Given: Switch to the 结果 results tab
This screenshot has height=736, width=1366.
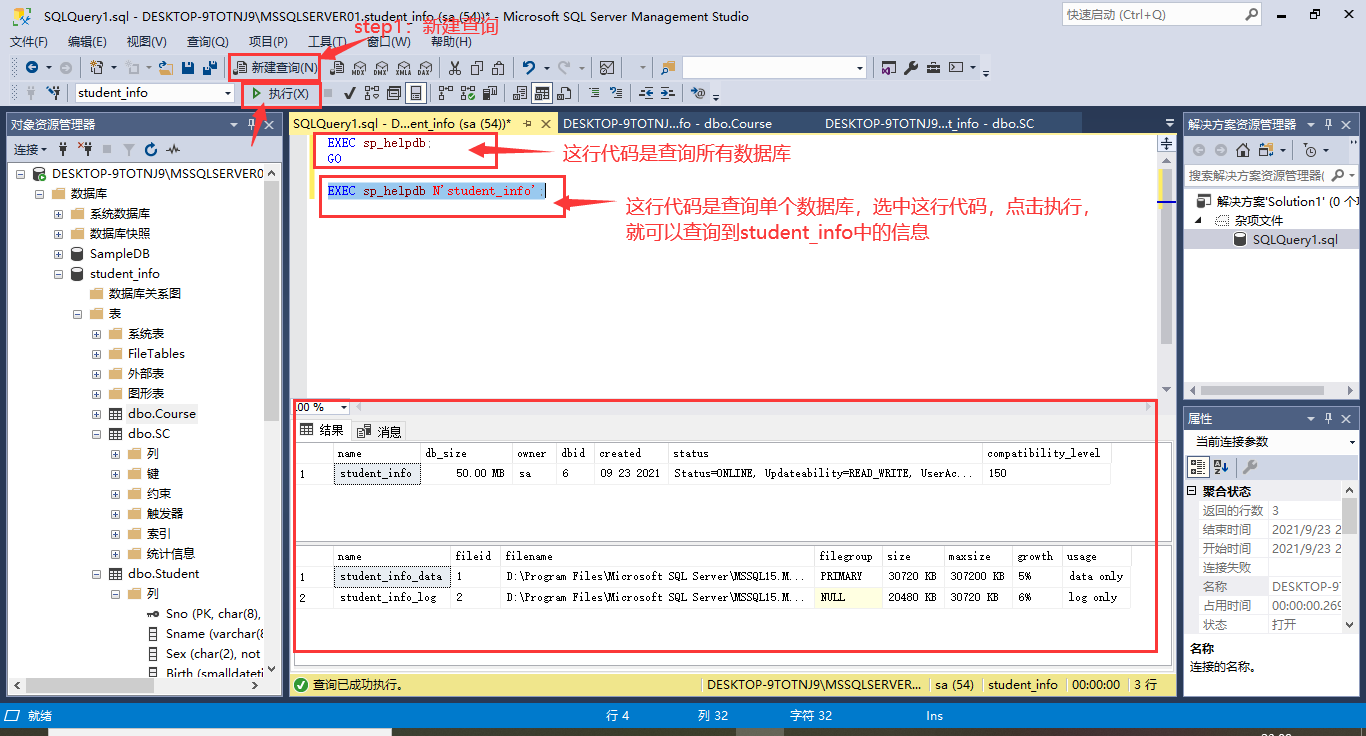Looking at the screenshot, I should point(322,431).
